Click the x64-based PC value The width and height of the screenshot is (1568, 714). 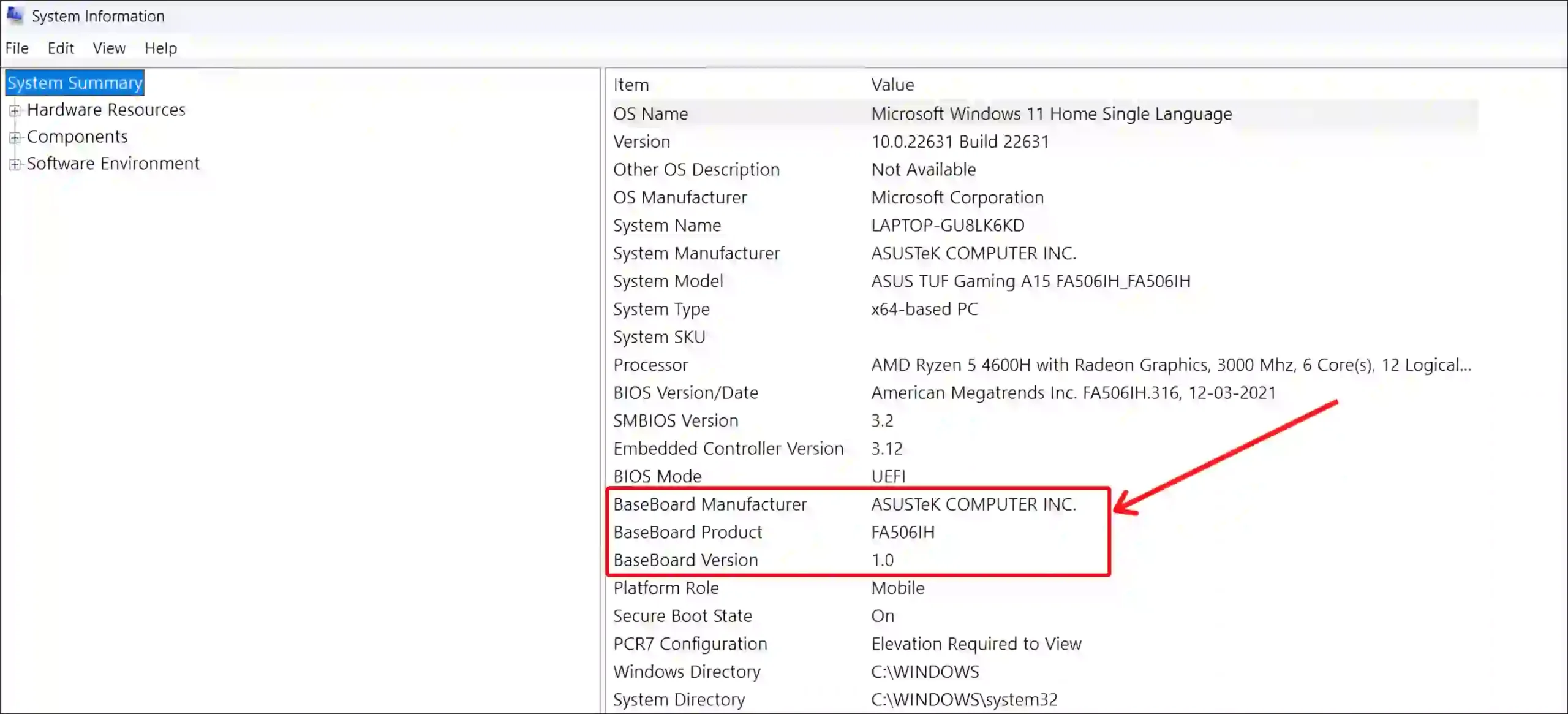pos(924,309)
